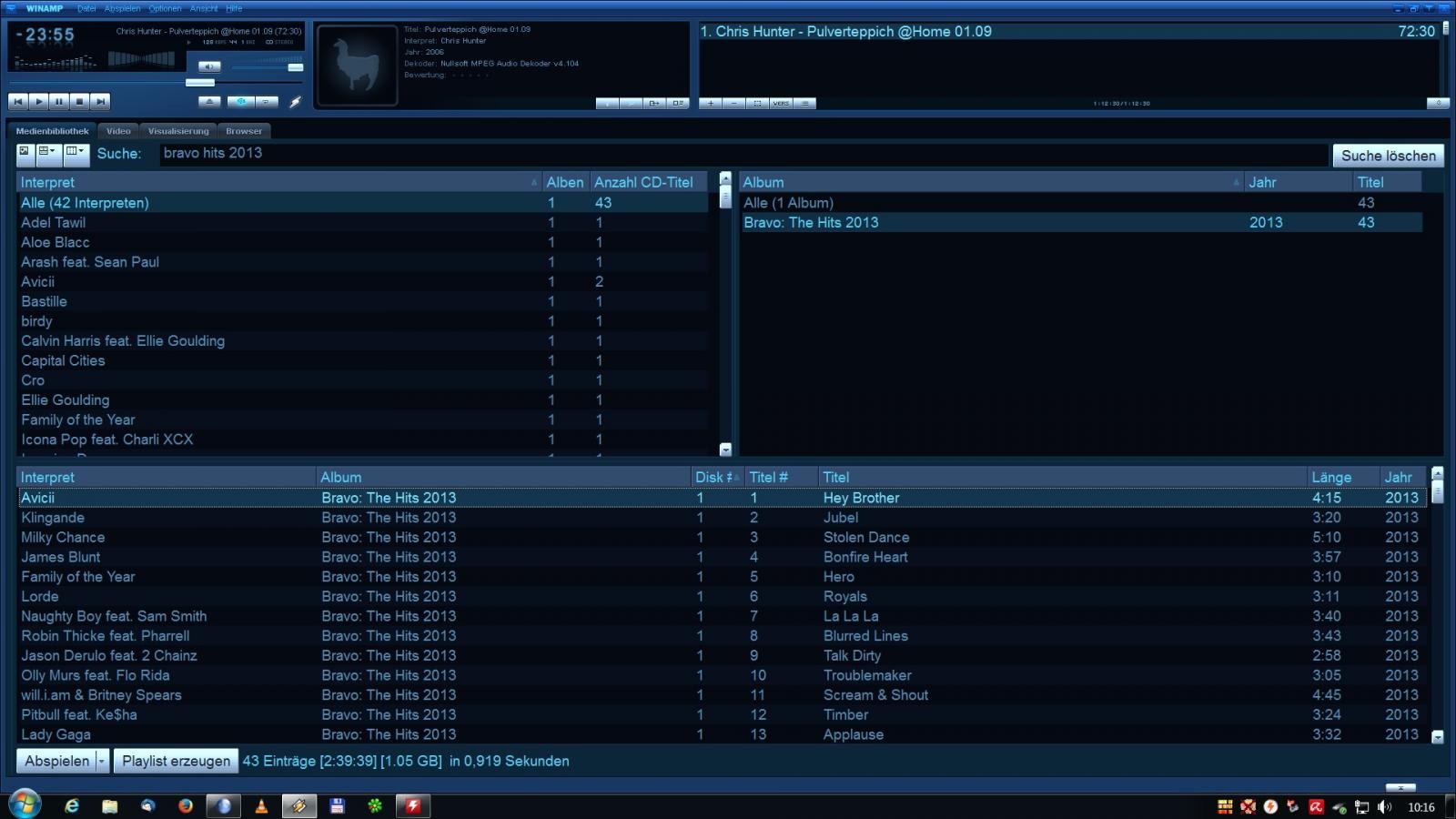This screenshot has height=819, width=1456.
Task: Skip to the next track
Action: coord(100,102)
